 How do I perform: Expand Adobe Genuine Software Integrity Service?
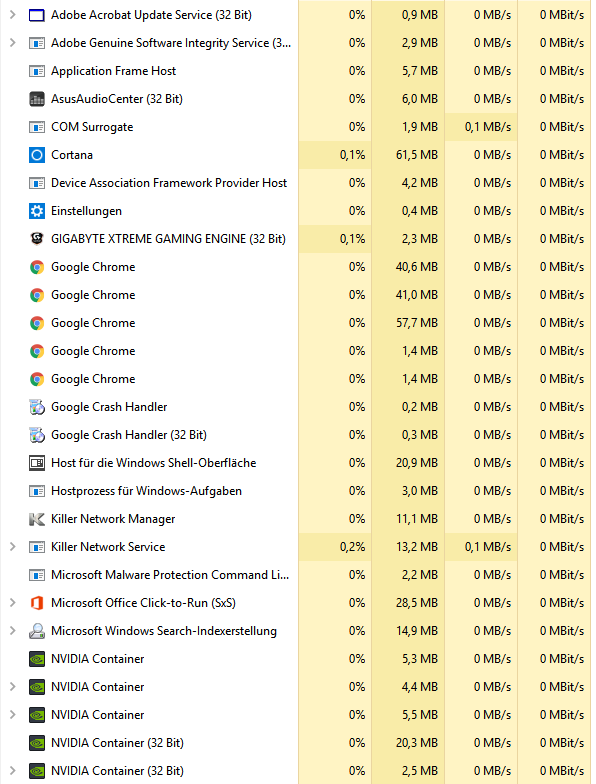click(12, 43)
